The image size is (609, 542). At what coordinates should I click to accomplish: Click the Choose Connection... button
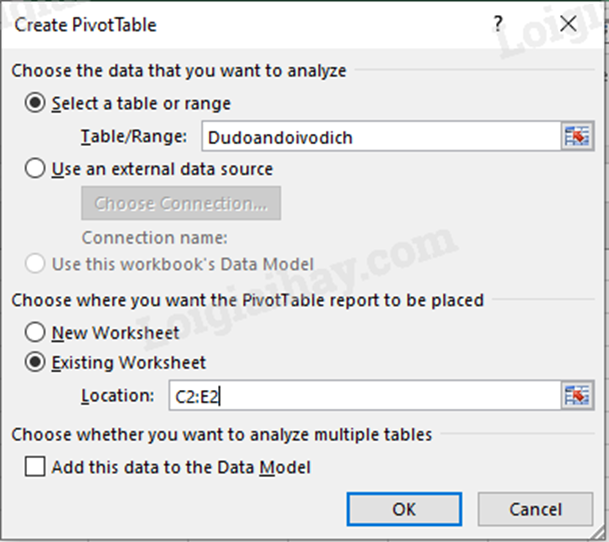tap(181, 203)
